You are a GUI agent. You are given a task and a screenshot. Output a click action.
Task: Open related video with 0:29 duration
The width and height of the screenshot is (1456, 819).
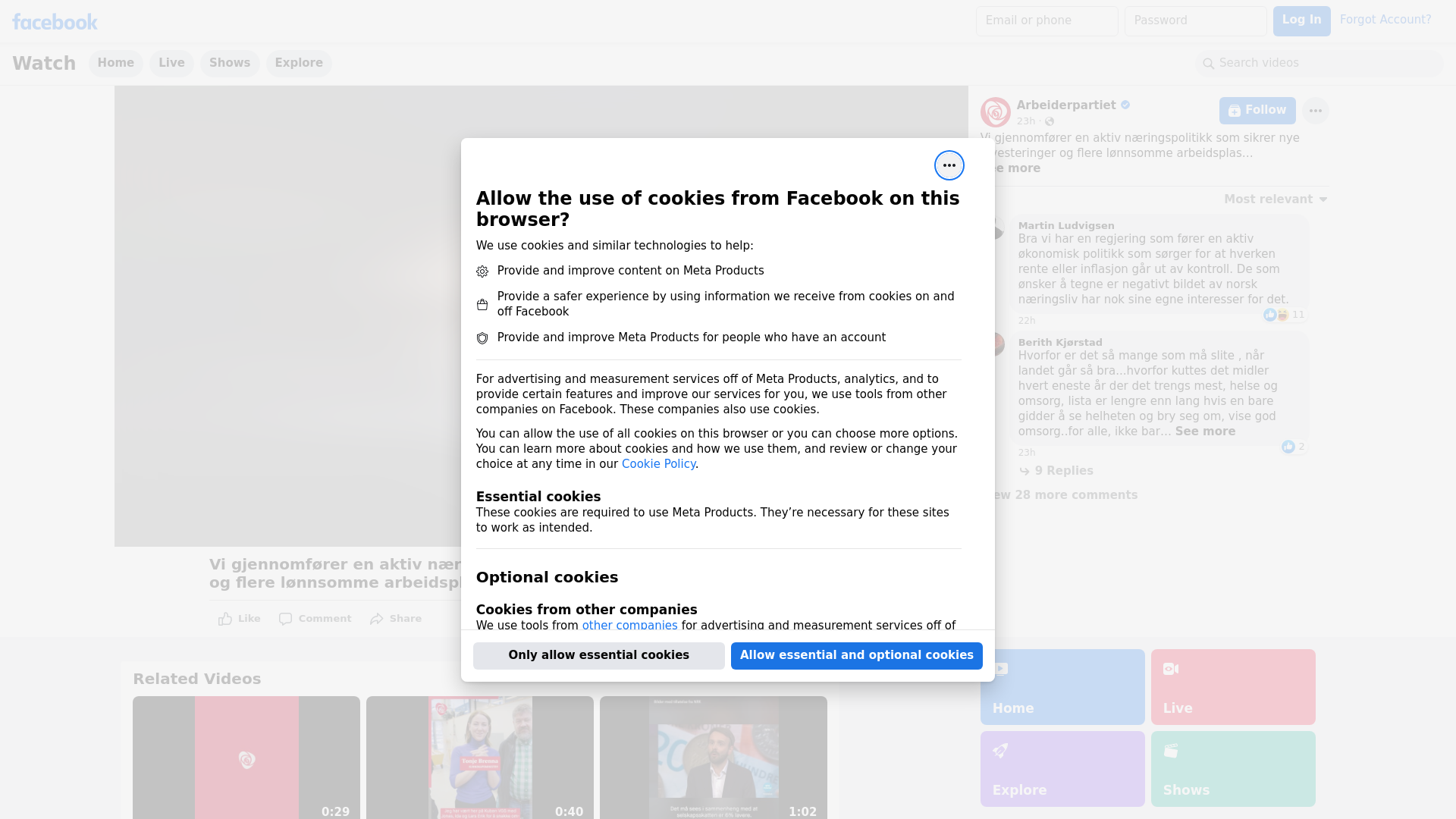(x=246, y=758)
